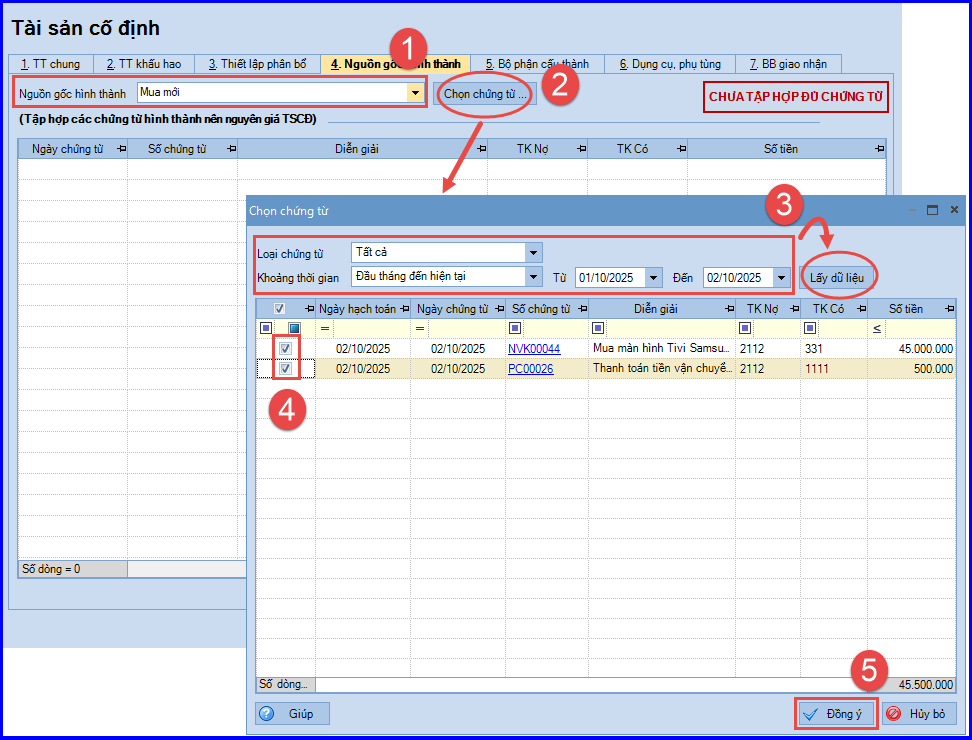Image resolution: width=972 pixels, height=740 pixels.
Task: Click the Đồng ý button
Action: pyautogui.click(x=836, y=714)
